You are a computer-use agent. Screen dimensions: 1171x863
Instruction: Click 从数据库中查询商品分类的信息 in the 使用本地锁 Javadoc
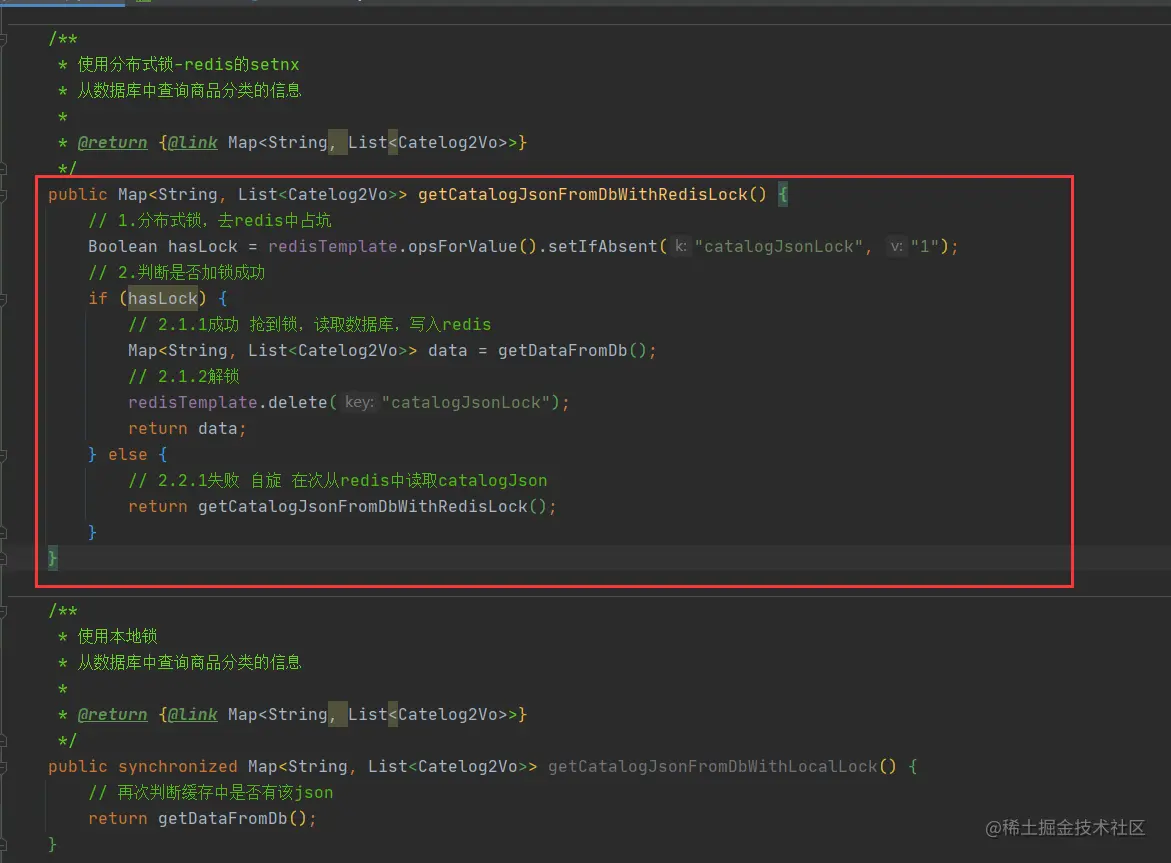tap(190, 663)
